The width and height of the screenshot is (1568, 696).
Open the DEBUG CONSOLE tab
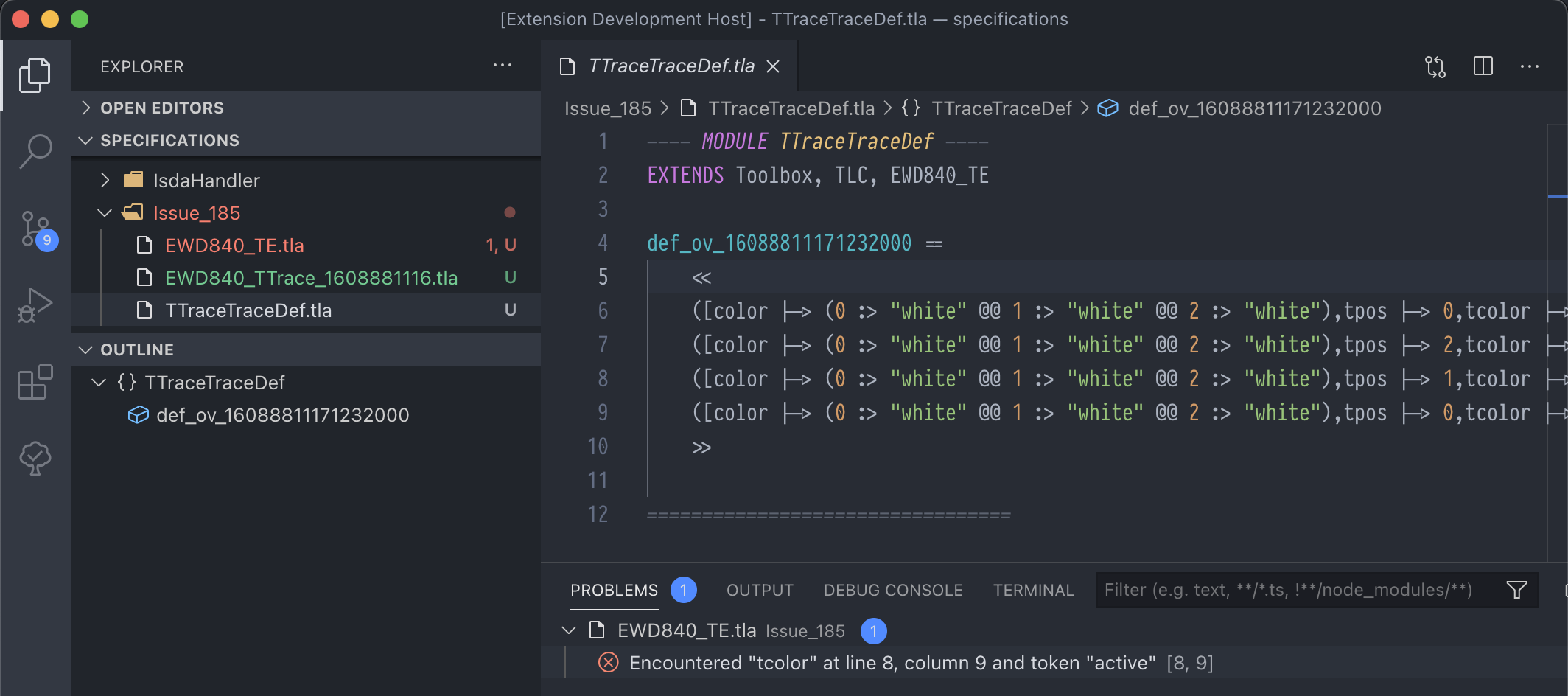click(893, 590)
